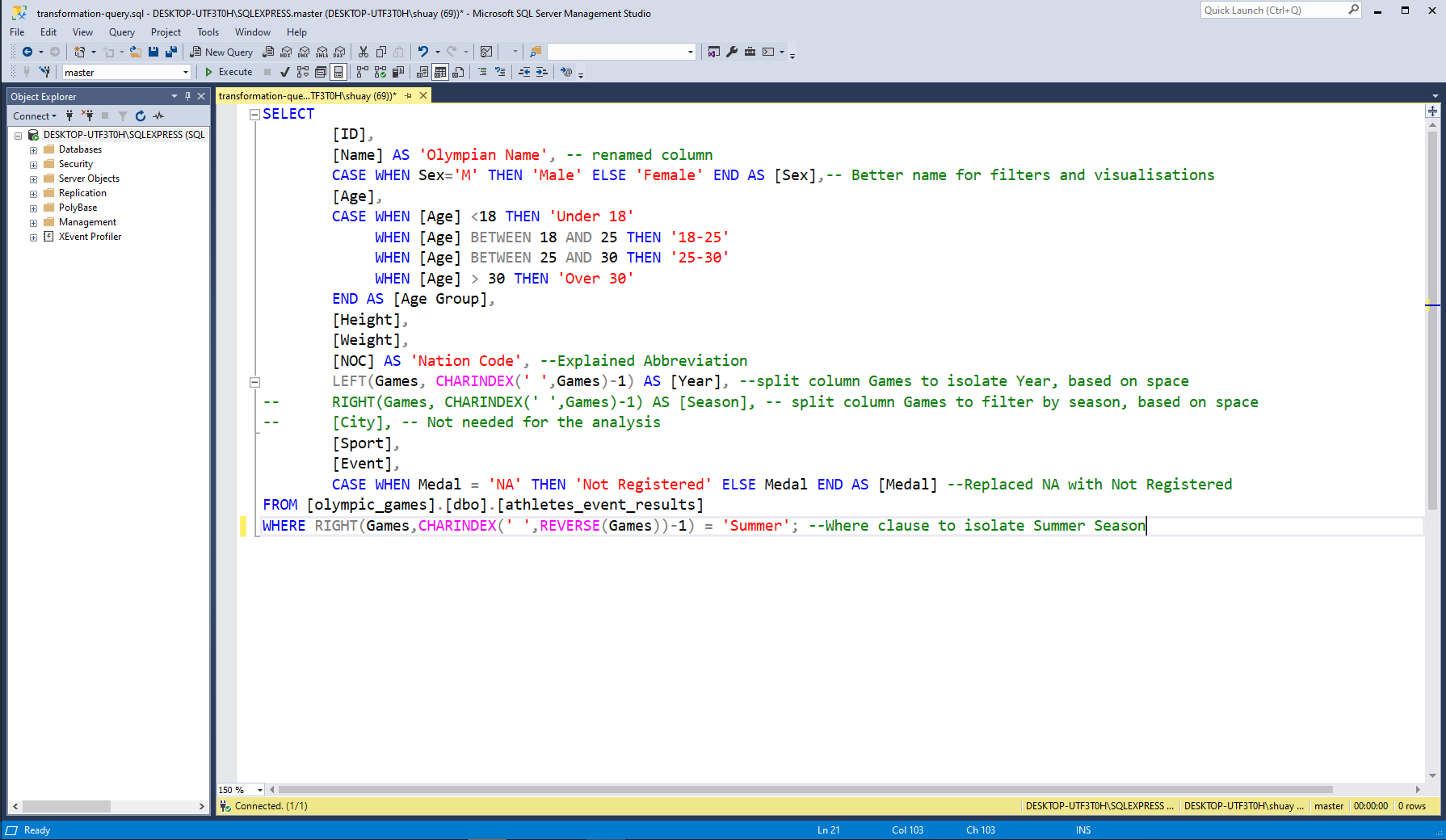Click the Execute query button
Image resolution: width=1446 pixels, height=840 pixels.
229,72
